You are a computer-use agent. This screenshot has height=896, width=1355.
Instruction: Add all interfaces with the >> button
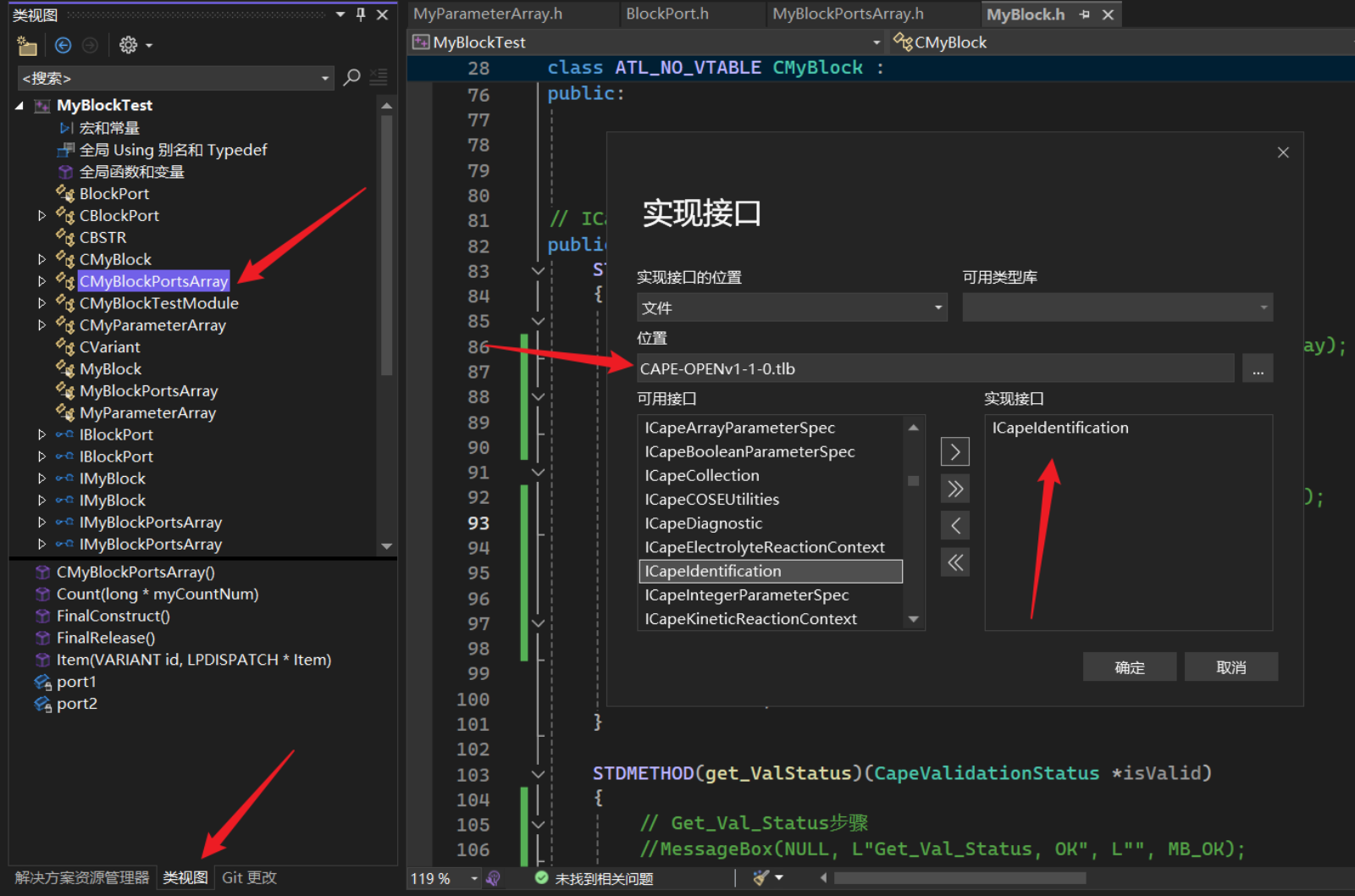(955, 489)
